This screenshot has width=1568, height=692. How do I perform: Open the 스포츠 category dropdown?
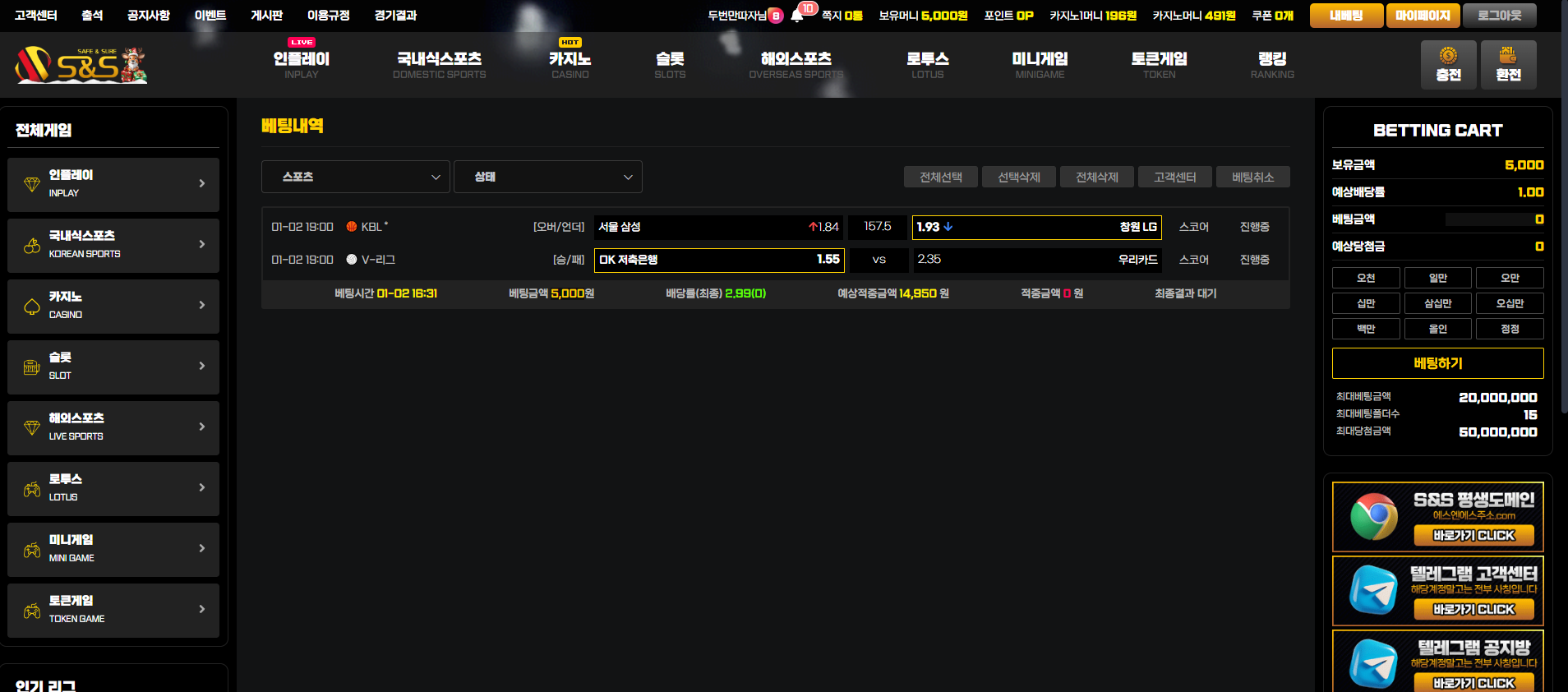pos(355,177)
